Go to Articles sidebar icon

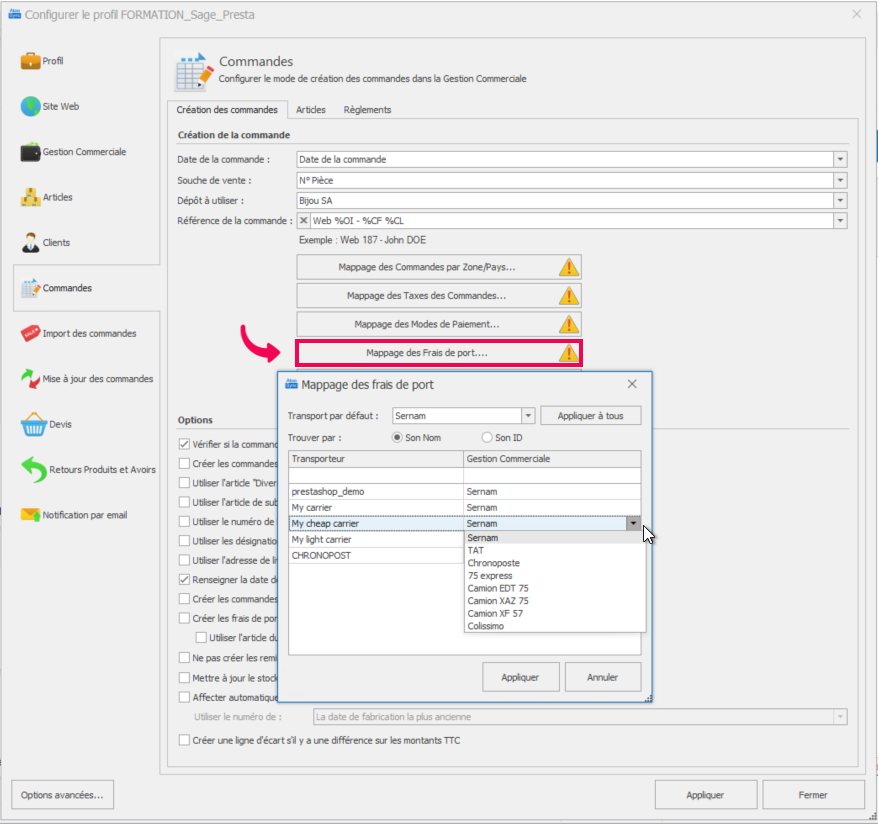click(30, 197)
